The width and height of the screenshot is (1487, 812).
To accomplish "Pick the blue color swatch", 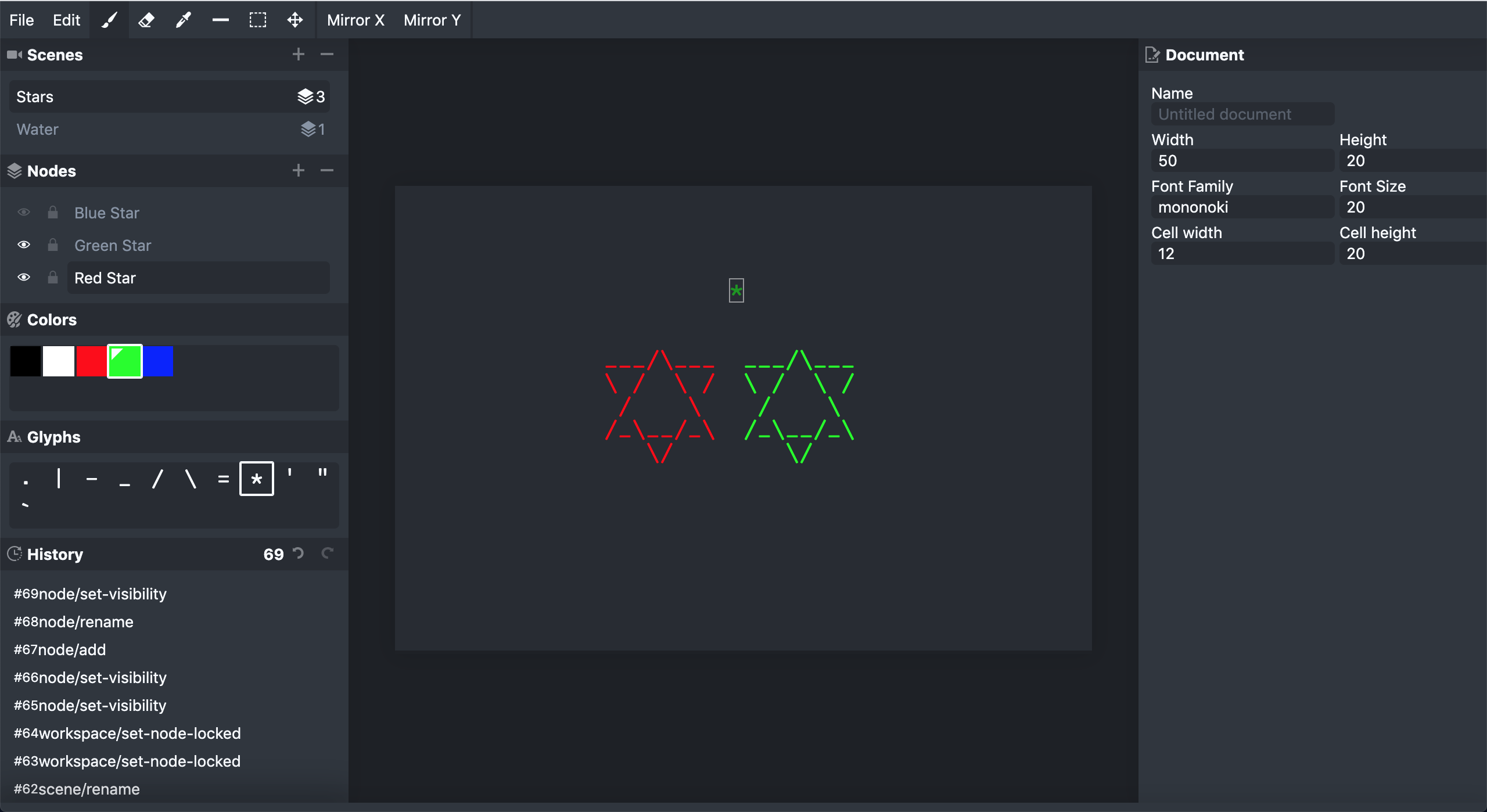I will click(x=158, y=361).
